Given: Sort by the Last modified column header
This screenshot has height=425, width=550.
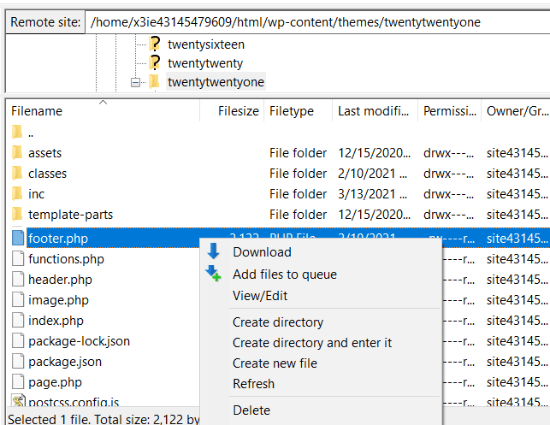Looking at the screenshot, I should pos(373,111).
